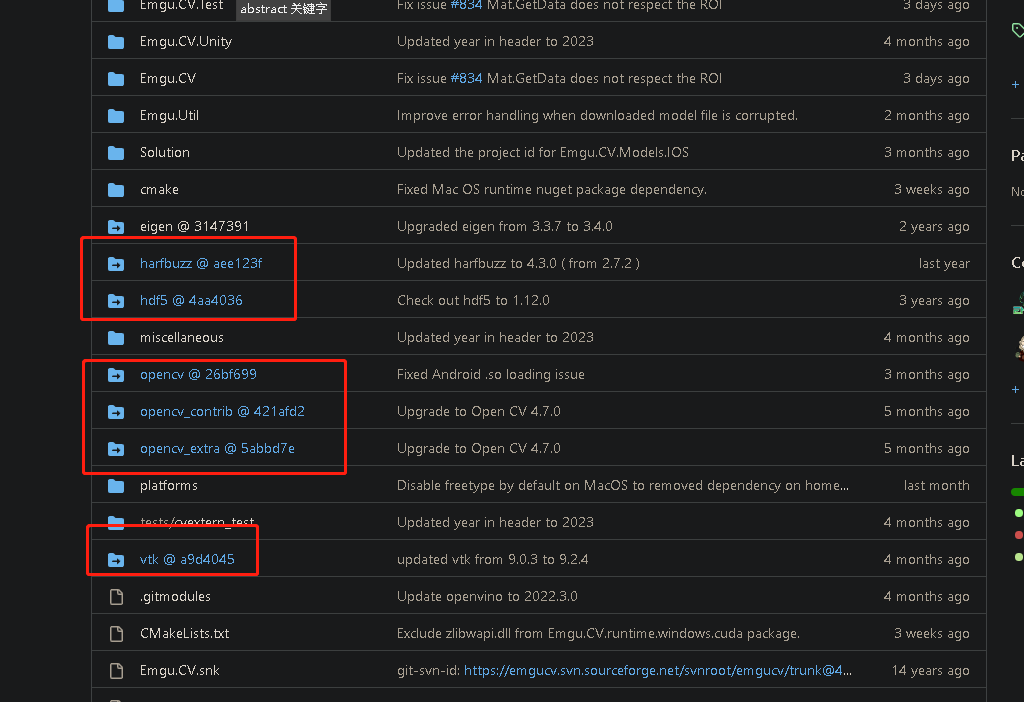Image resolution: width=1024 pixels, height=702 pixels.
Task: Open harfbuzz @ aee123f submodule link
Action: tap(200, 263)
